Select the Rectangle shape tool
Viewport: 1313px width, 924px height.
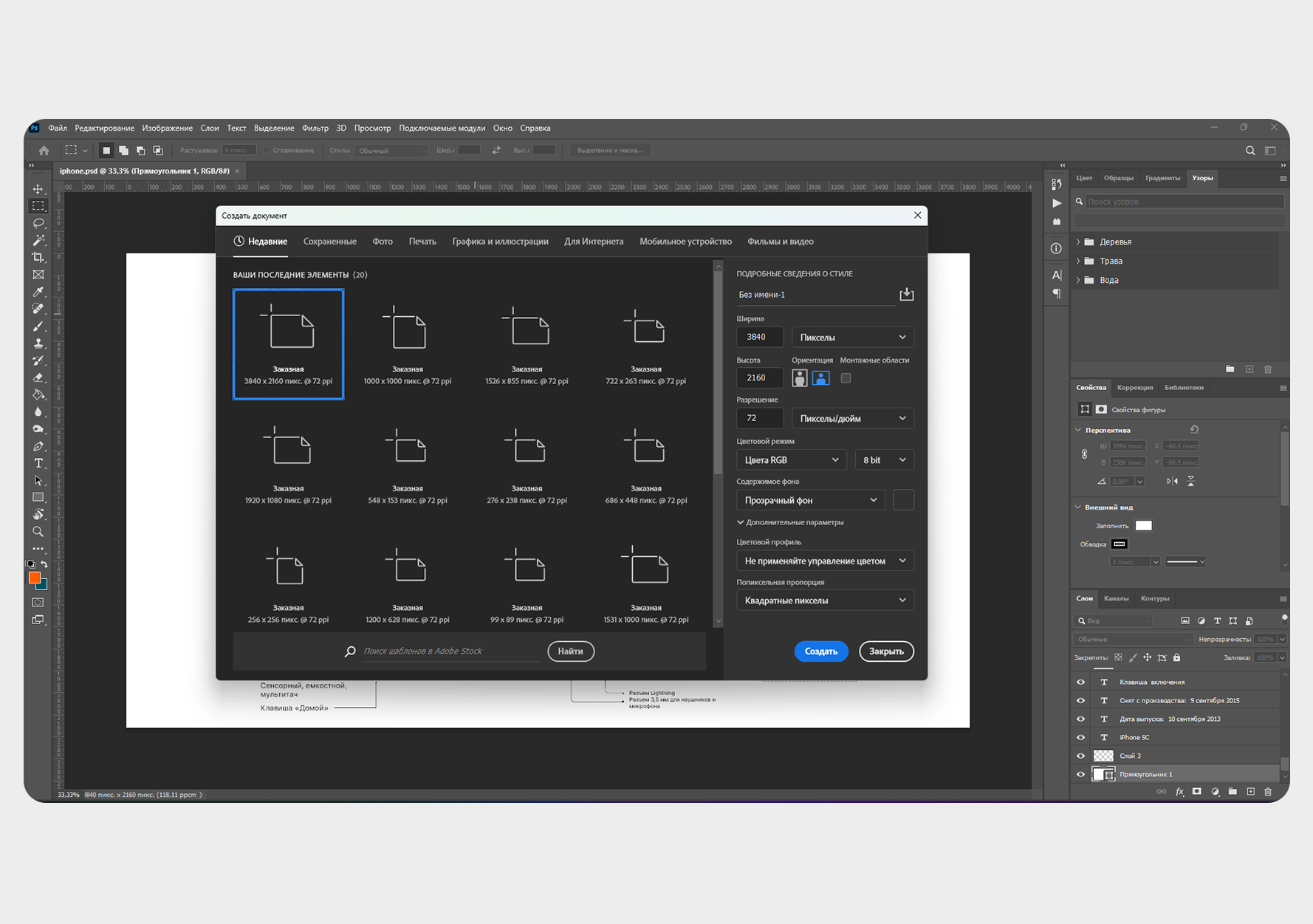coord(38,497)
